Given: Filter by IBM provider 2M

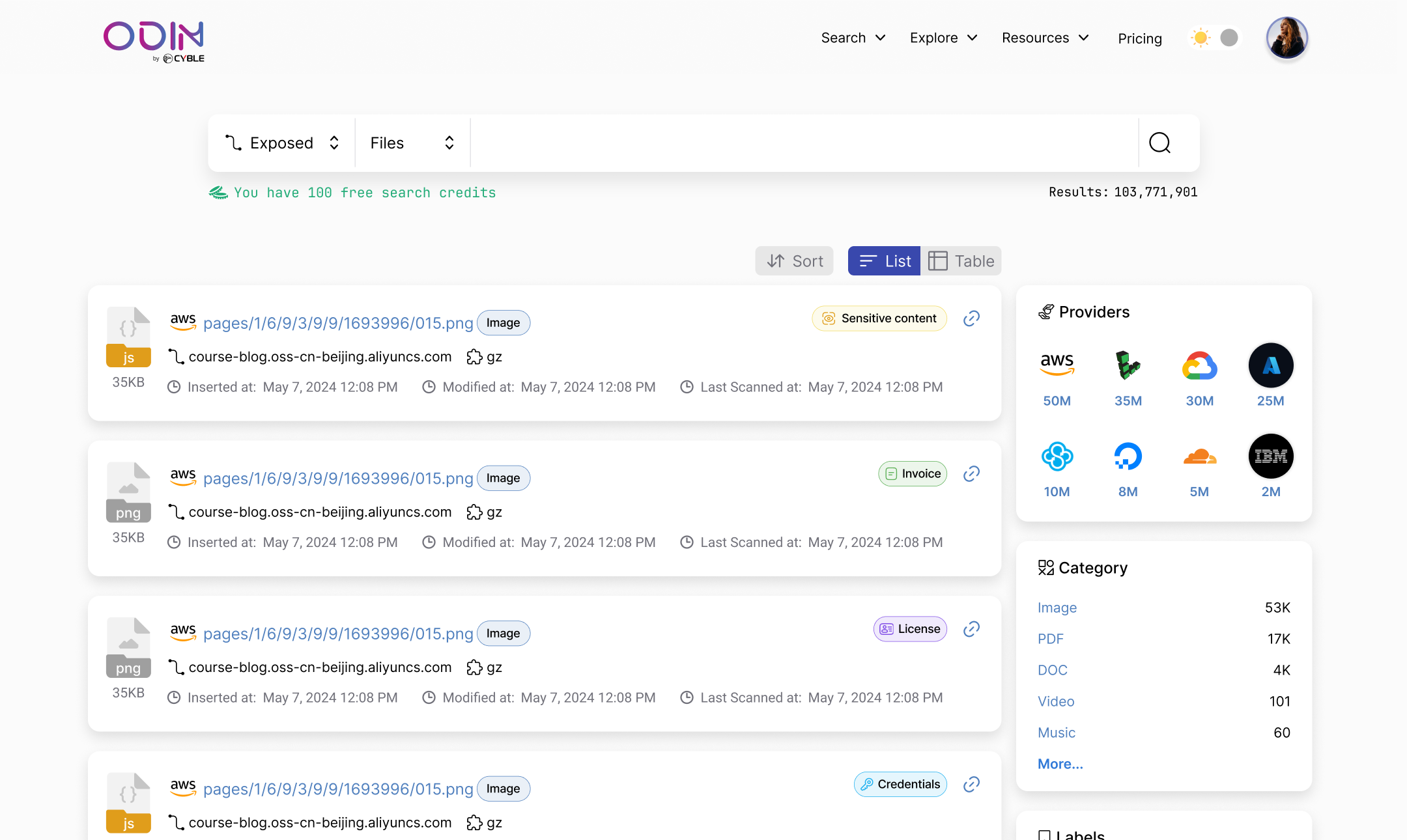Looking at the screenshot, I should [1271, 468].
